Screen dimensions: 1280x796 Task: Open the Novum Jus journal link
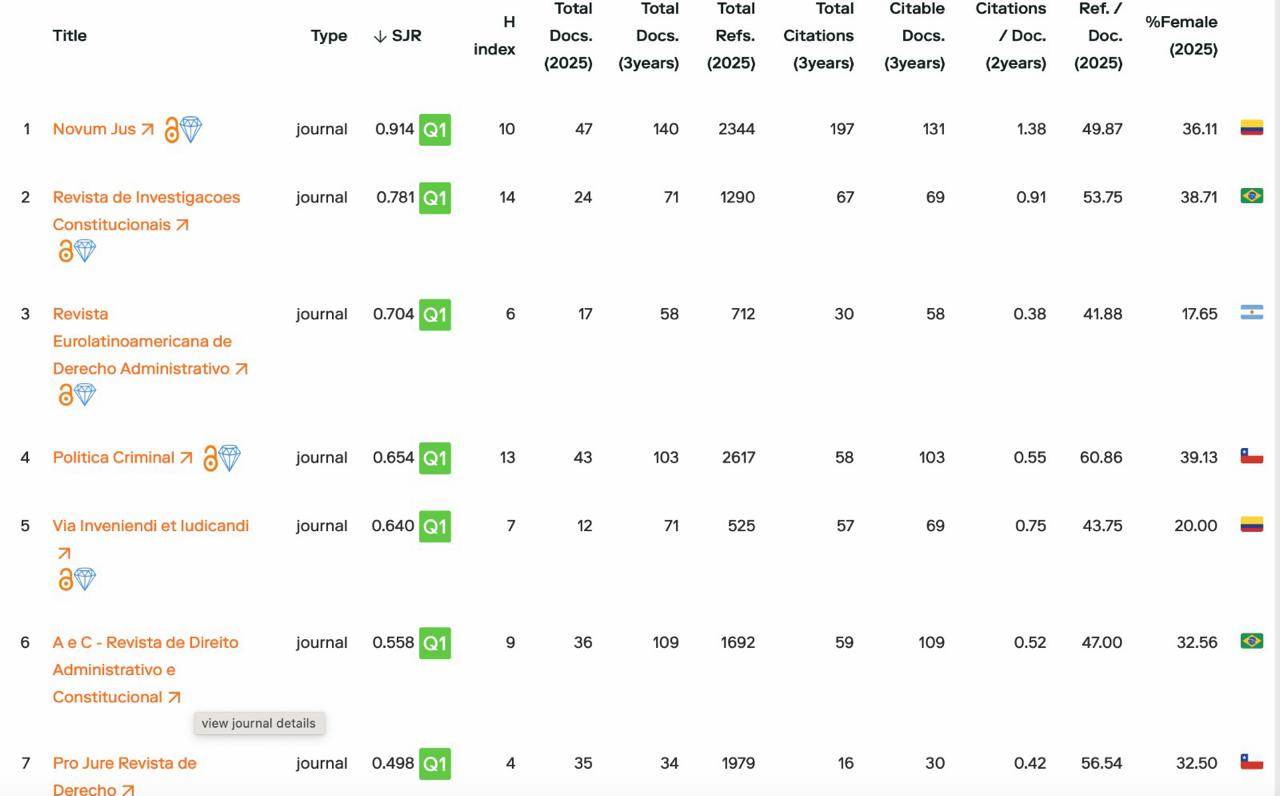(94, 129)
